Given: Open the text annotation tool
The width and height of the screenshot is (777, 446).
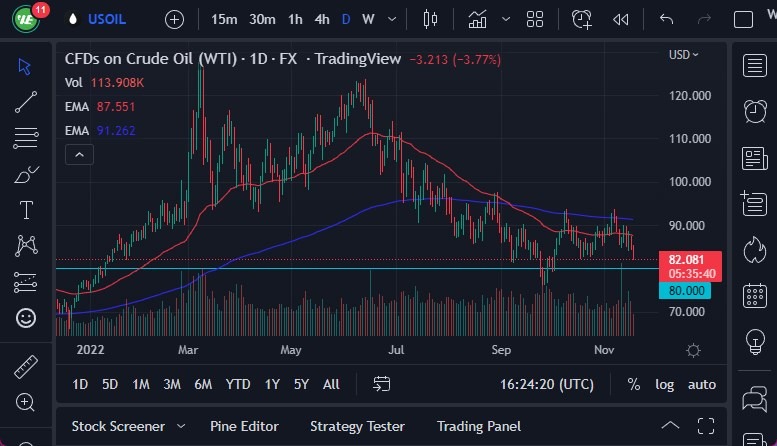Looking at the screenshot, I should pyautogui.click(x=26, y=210).
